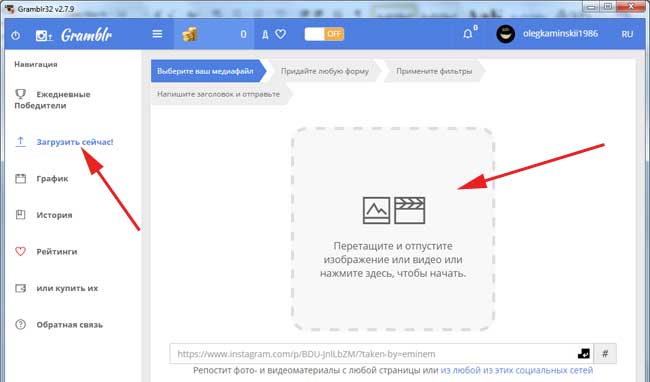This screenshot has width=650, height=382.
Task: Click the red heart Рейтинги icon
Action: tap(20, 251)
